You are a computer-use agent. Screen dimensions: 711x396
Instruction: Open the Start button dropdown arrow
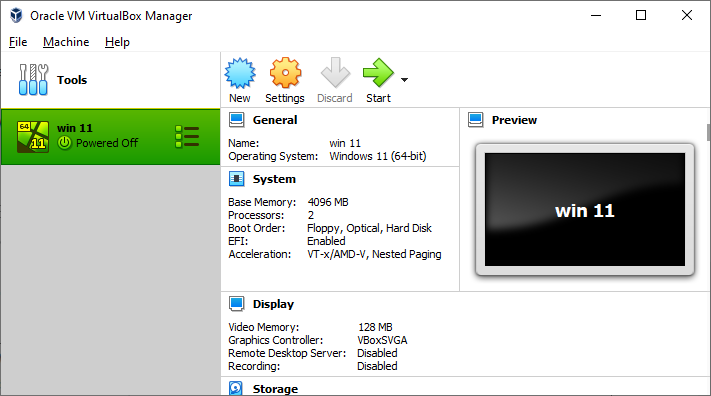[x=404, y=80]
